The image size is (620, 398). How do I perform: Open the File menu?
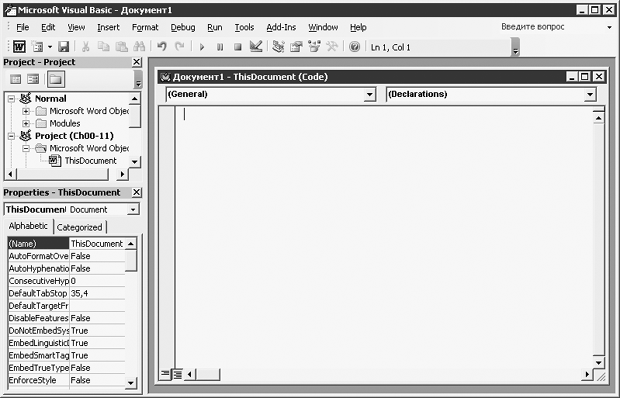point(23,27)
